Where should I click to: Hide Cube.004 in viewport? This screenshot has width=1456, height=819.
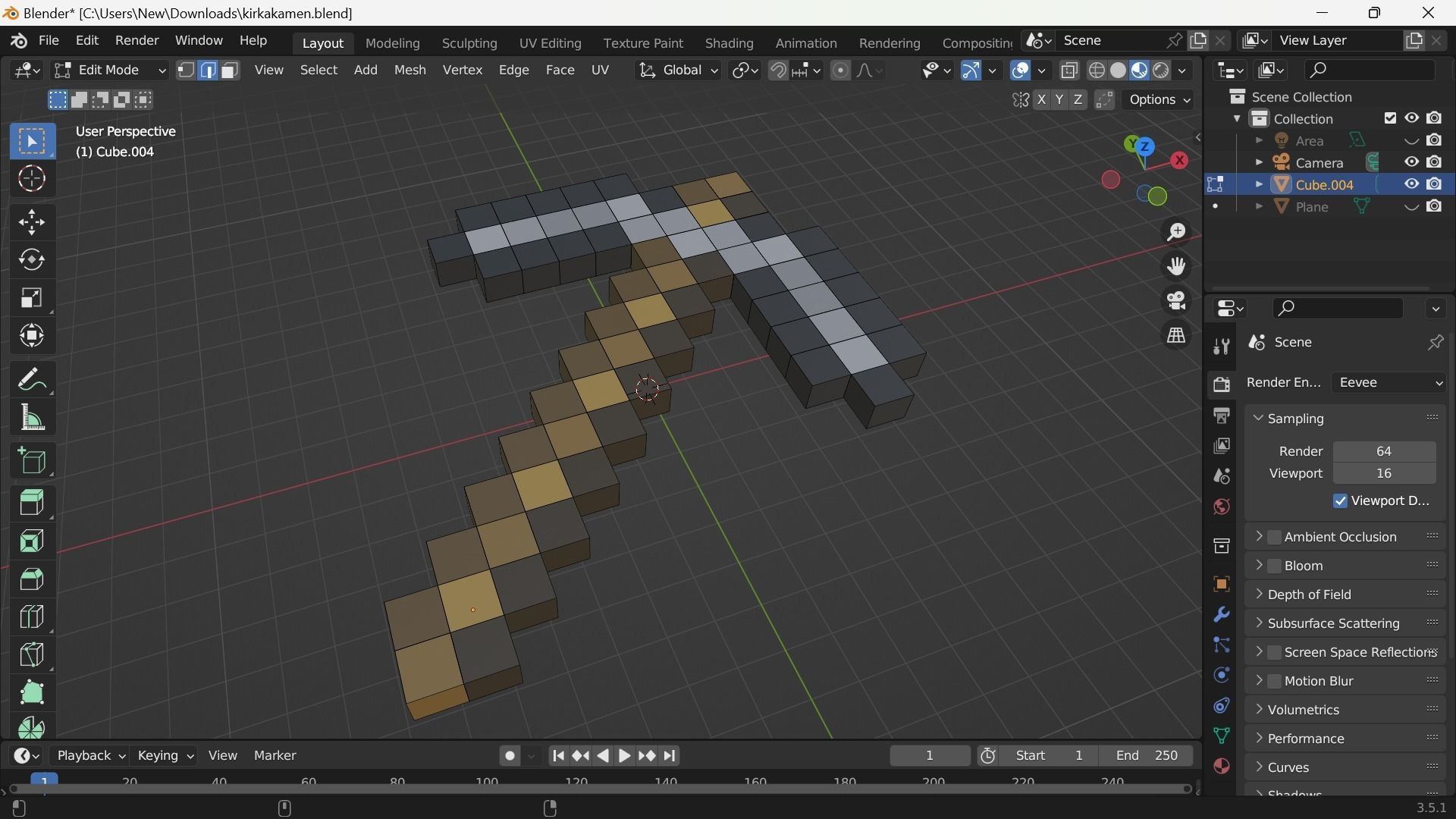pyautogui.click(x=1411, y=184)
